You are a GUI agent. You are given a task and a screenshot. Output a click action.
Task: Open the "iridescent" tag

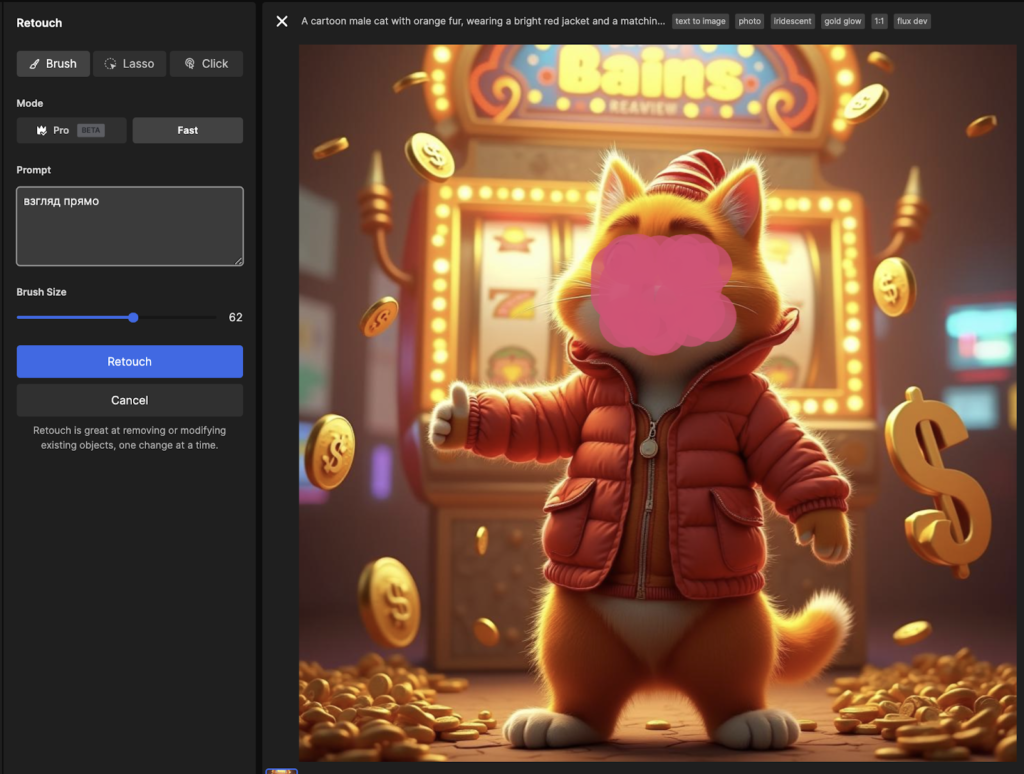(x=792, y=21)
